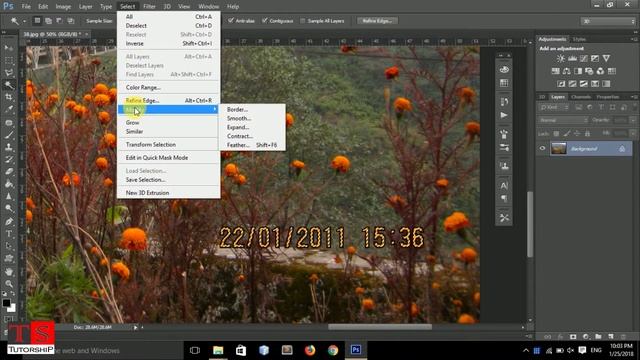Open the layer Kind filter dropdown
Screen dimensions: 640x360
click(554, 107)
